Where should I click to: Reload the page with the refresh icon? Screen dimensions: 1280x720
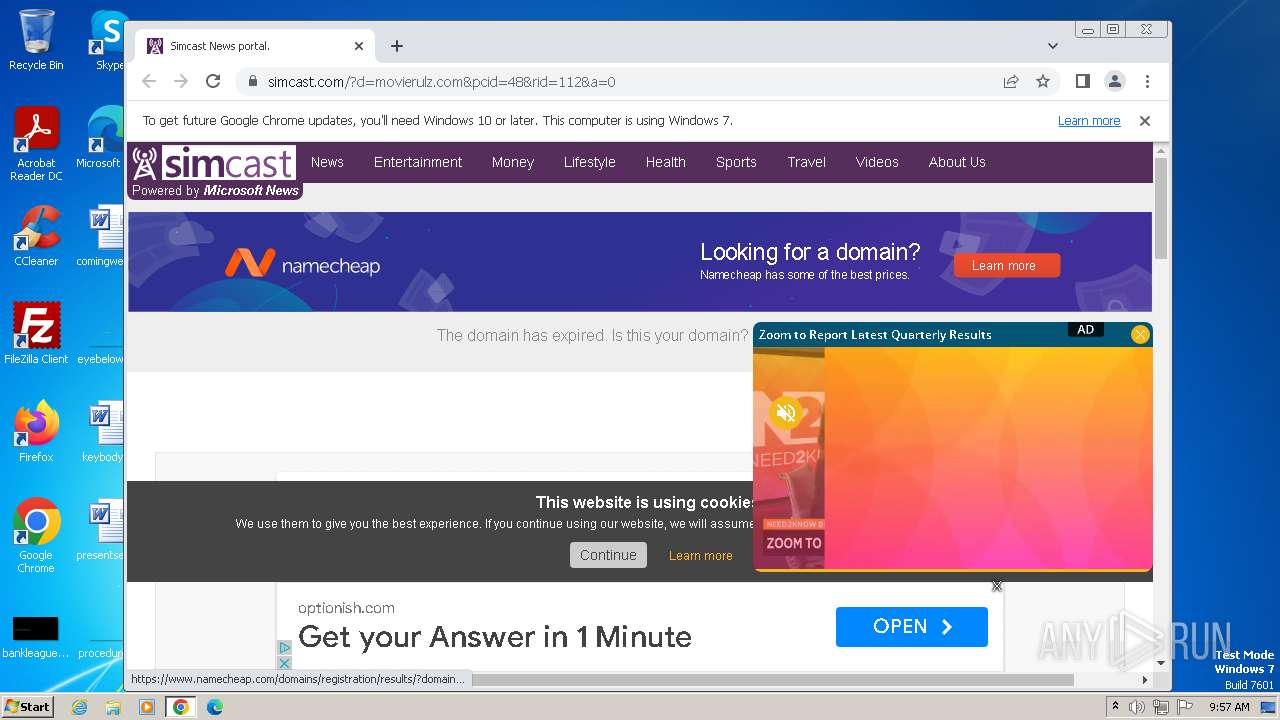(x=213, y=81)
